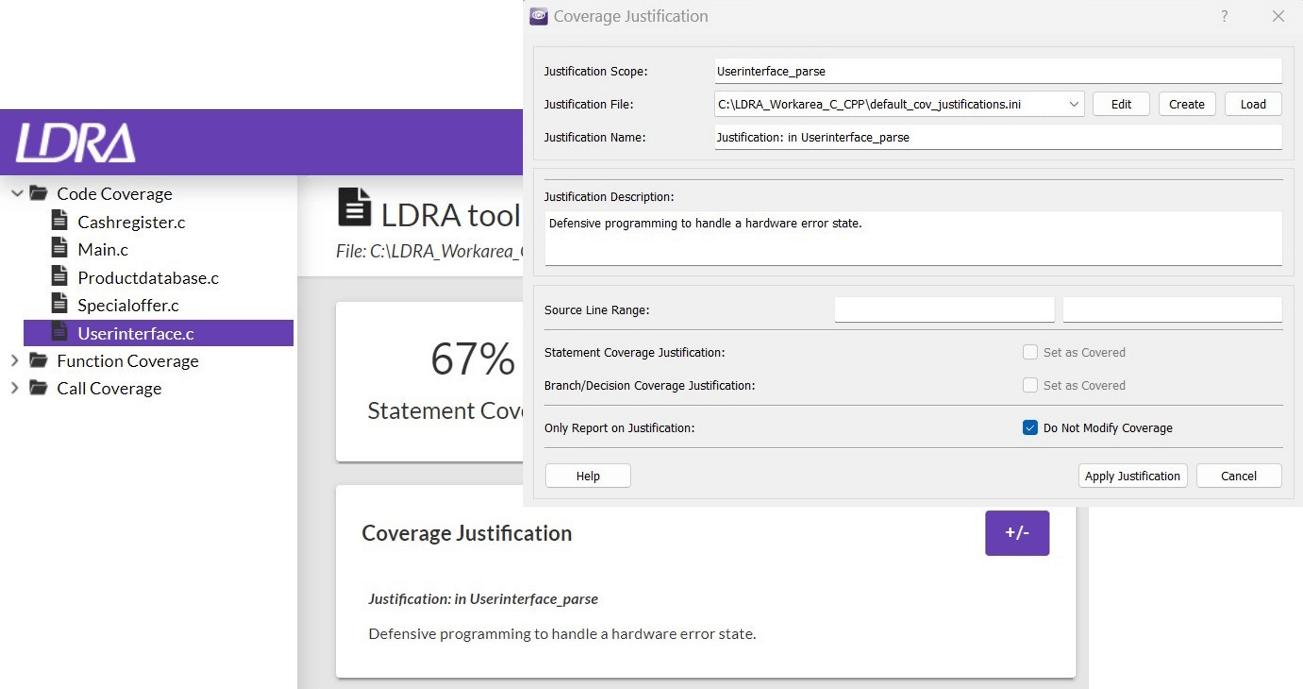Click the purple +/- Coverage Justification button
Image resolution: width=1303 pixels, height=689 pixels.
pyautogui.click(x=1017, y=533)
